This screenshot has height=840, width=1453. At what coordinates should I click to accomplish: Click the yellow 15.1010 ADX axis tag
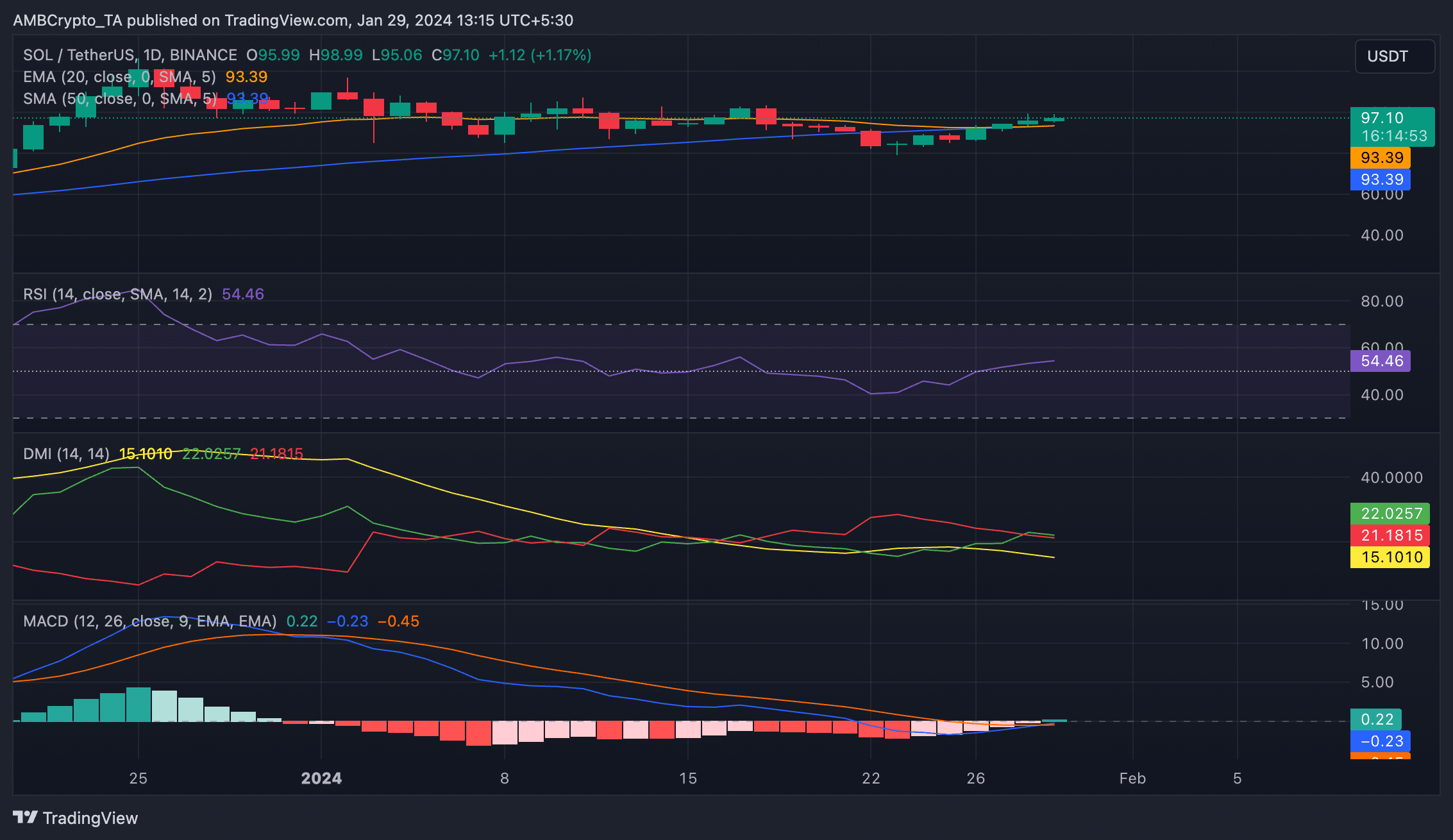click(1390, 557)
